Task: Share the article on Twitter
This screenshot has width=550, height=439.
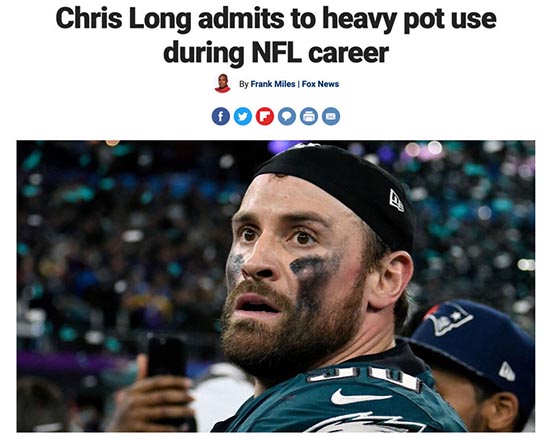Action: click(243, 116)
